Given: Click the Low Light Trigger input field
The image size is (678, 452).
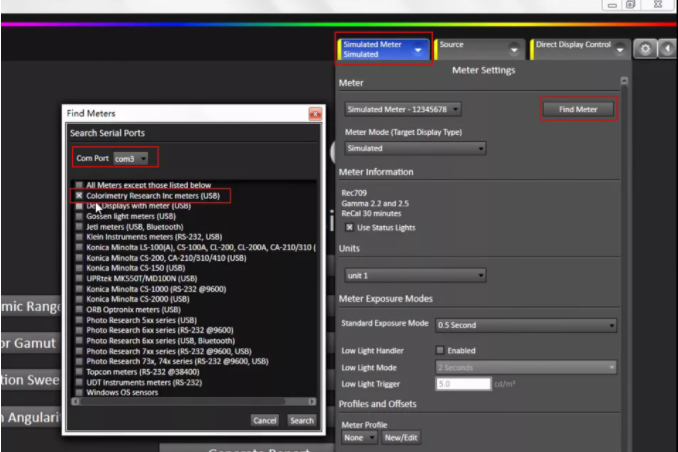Looking at the screenshot, I should [464, 384].
